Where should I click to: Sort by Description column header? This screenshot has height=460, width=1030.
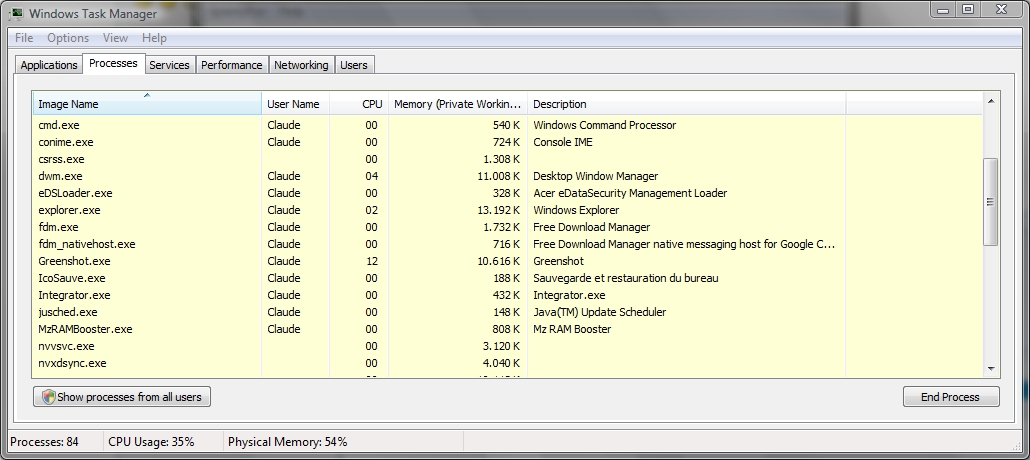click(686, 104)
